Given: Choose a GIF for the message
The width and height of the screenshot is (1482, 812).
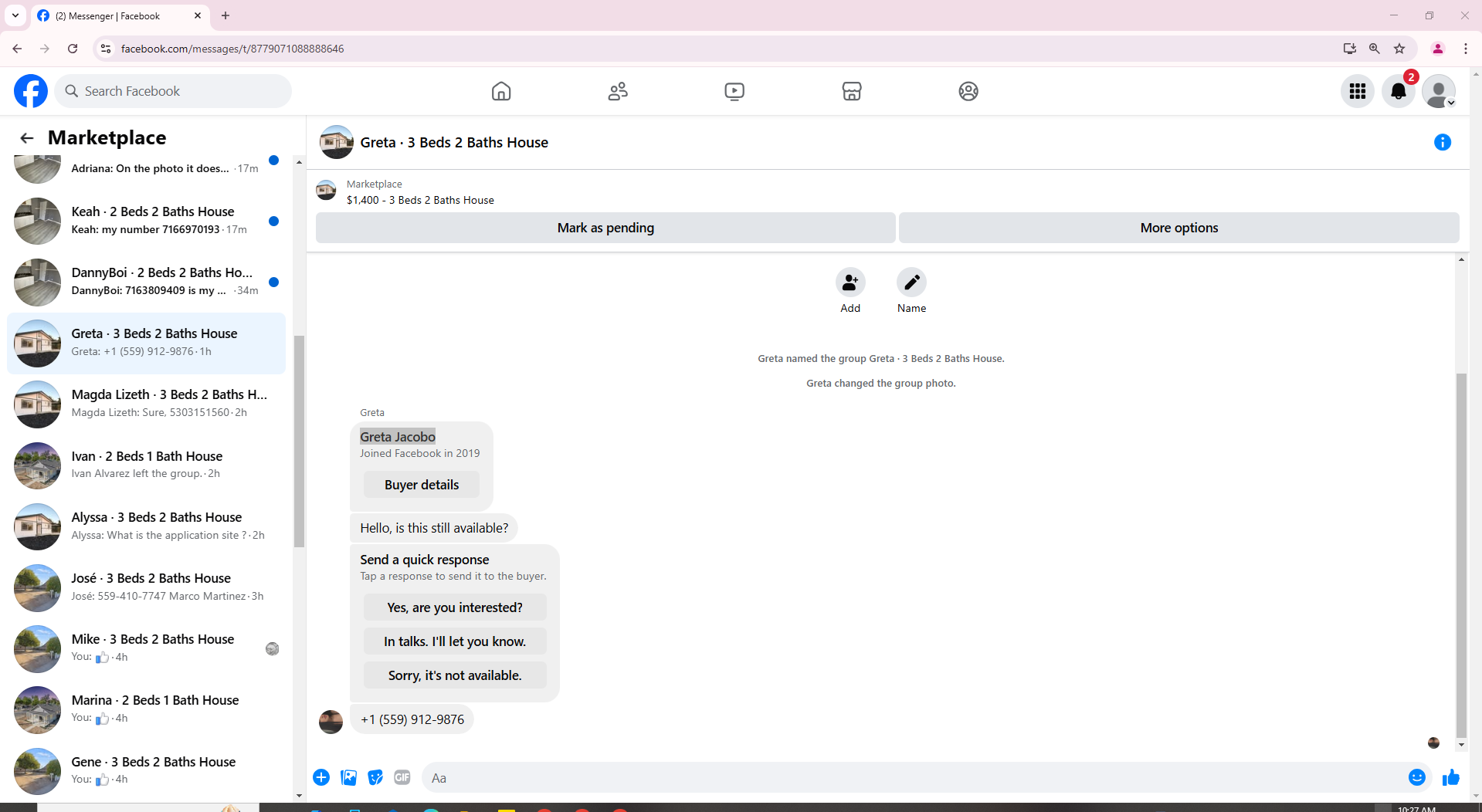Looking at the screenshot, I should tap(402, 777).
